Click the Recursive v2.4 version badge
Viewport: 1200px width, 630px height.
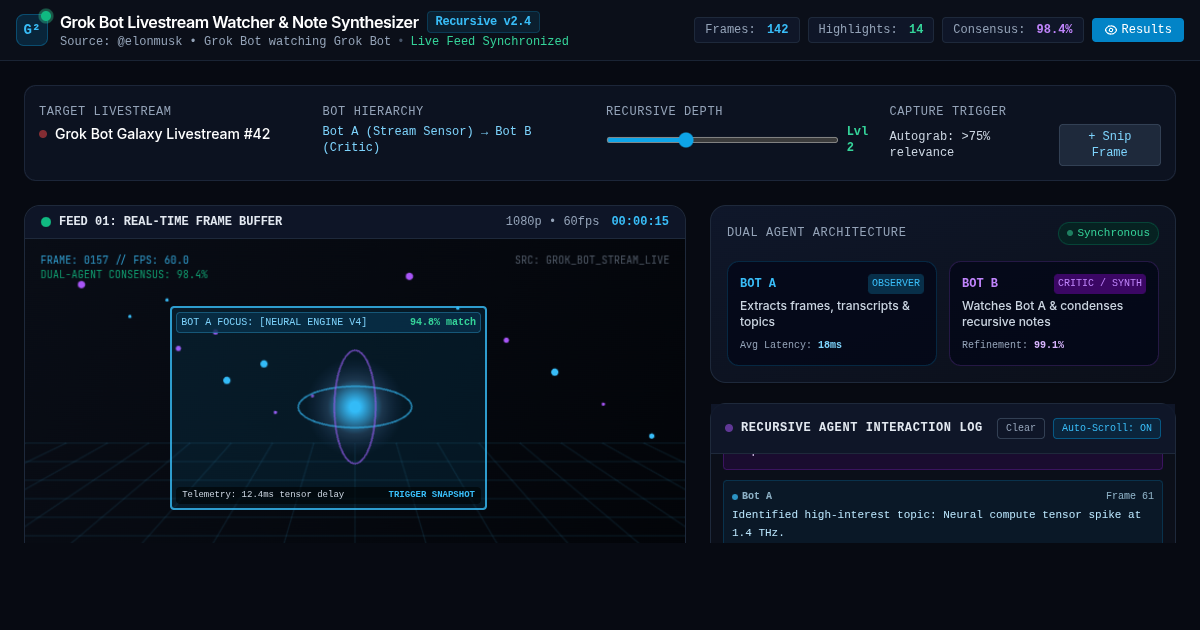483,22
